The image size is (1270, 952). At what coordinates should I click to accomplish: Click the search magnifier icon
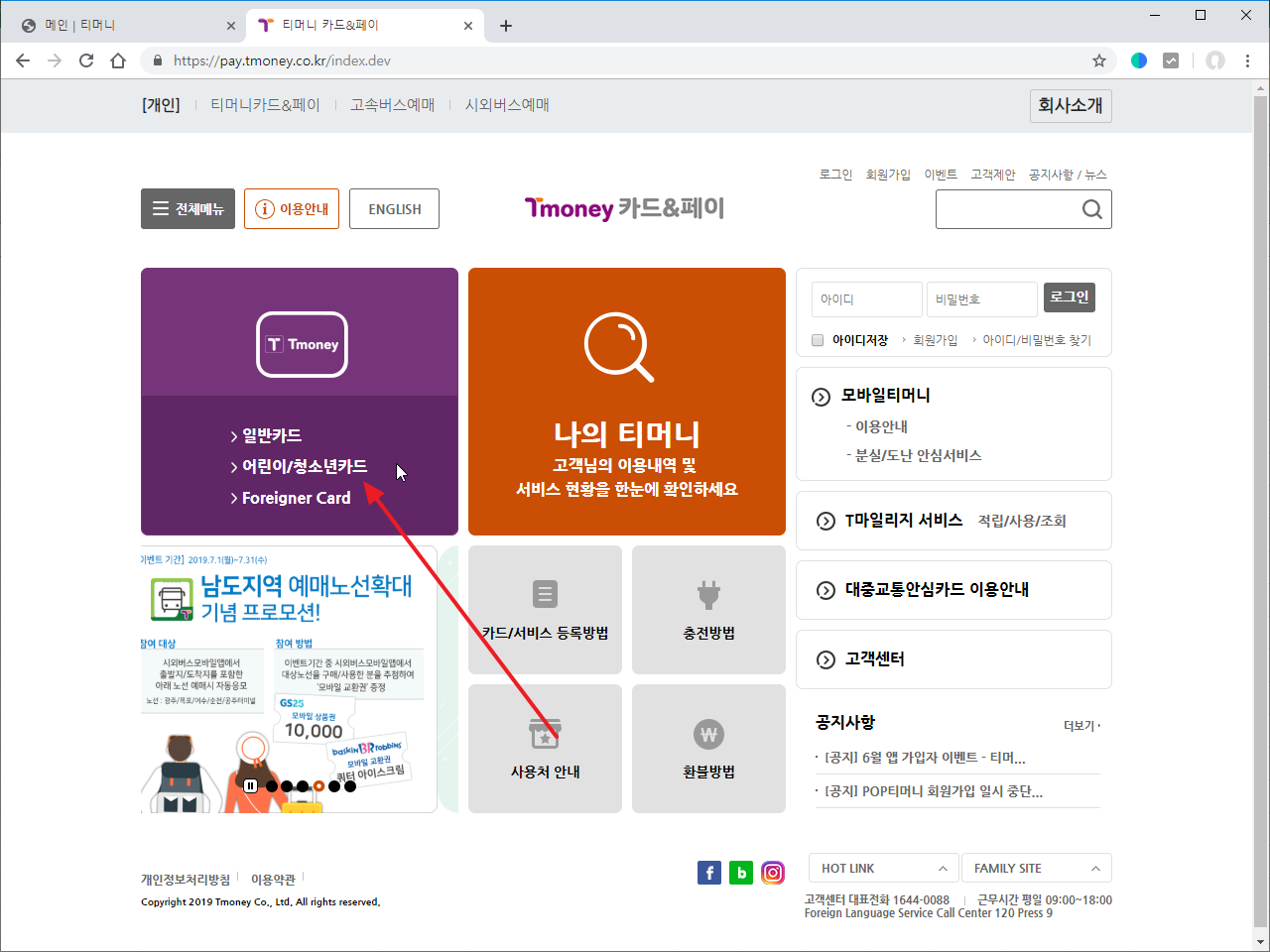coord(1091,209)
